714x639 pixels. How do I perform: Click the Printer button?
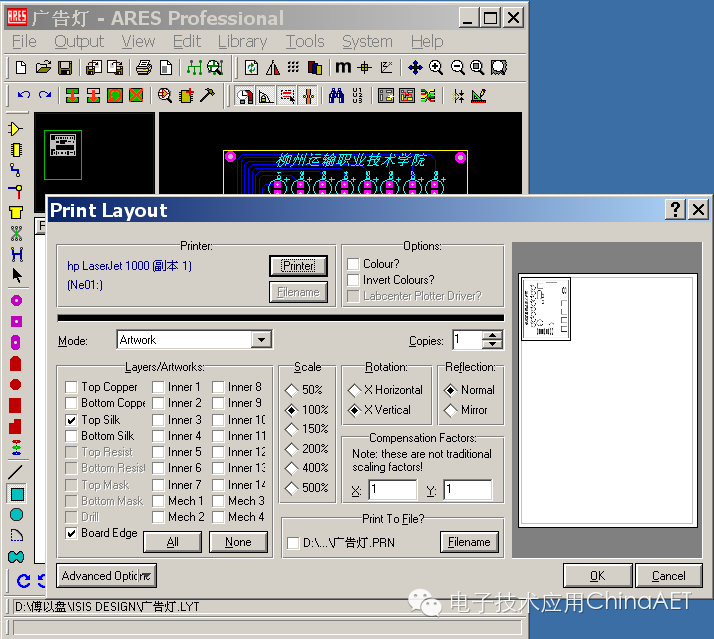click(298, 266)
